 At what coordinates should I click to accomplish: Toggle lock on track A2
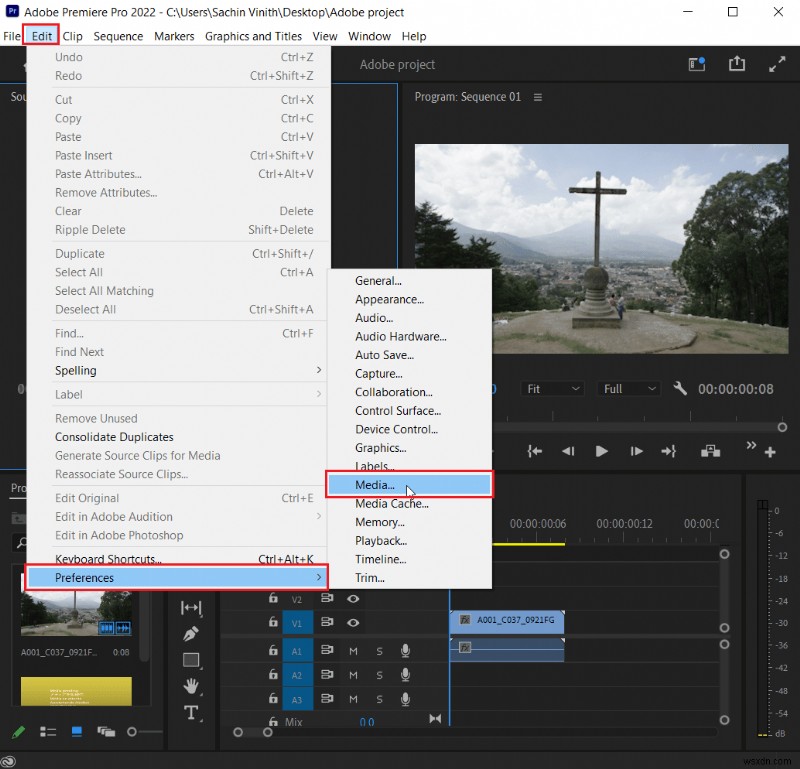tap(273, 675)
